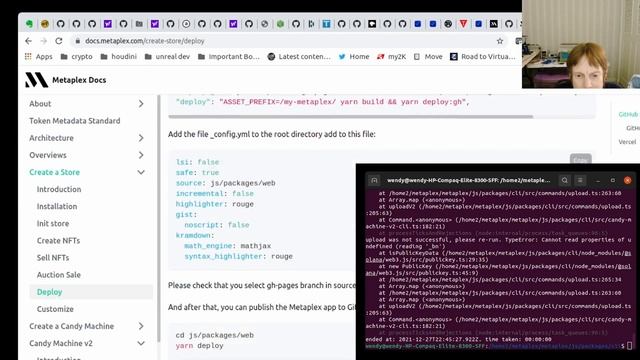Viewport: 640px width, 360px height.
Task: Open Token Metadata Standard page
Action: click(x=75, y=121)
